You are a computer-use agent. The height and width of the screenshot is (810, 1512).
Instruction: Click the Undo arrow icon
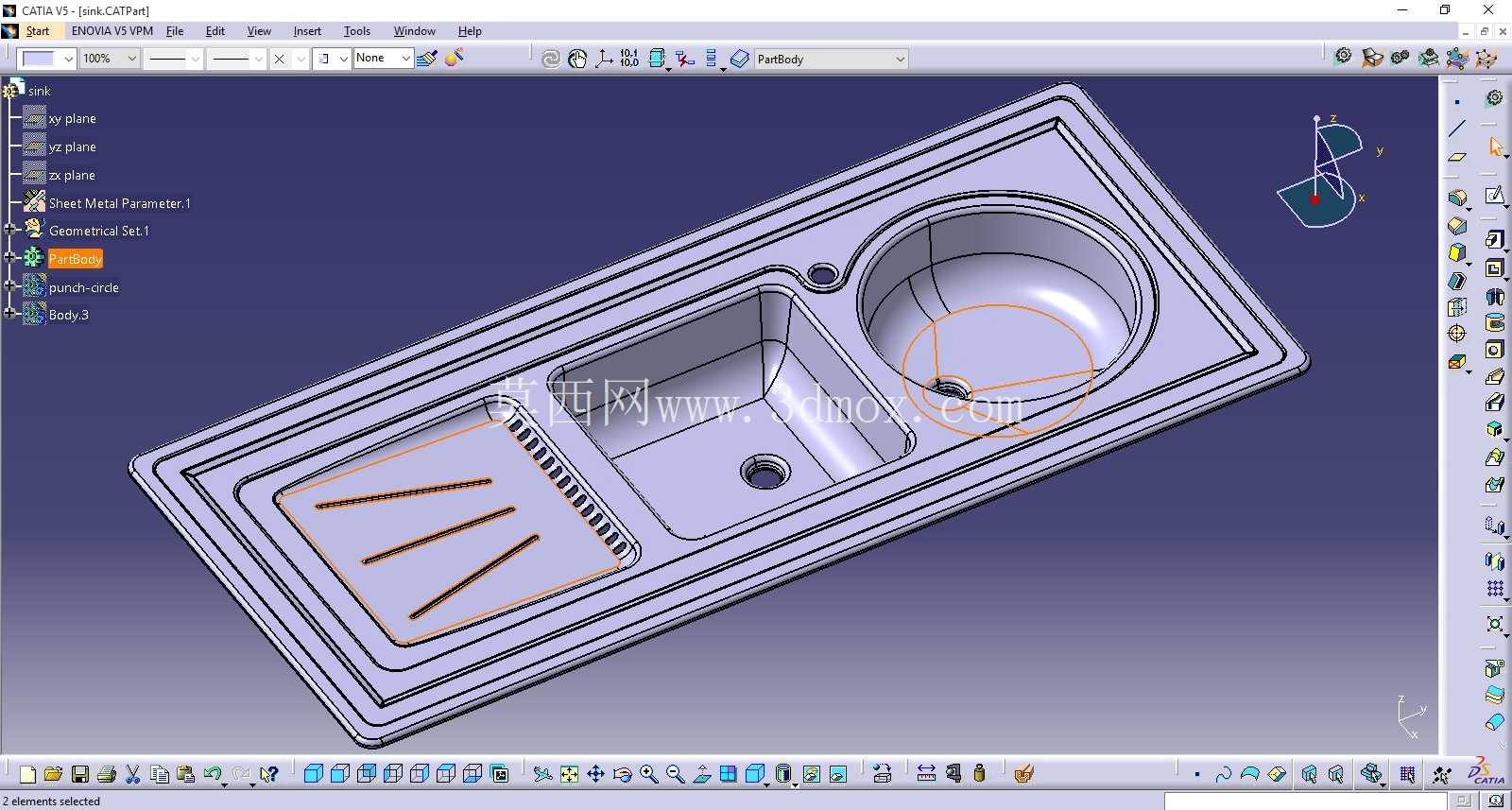pyautogui.click(x=213, y=775)
